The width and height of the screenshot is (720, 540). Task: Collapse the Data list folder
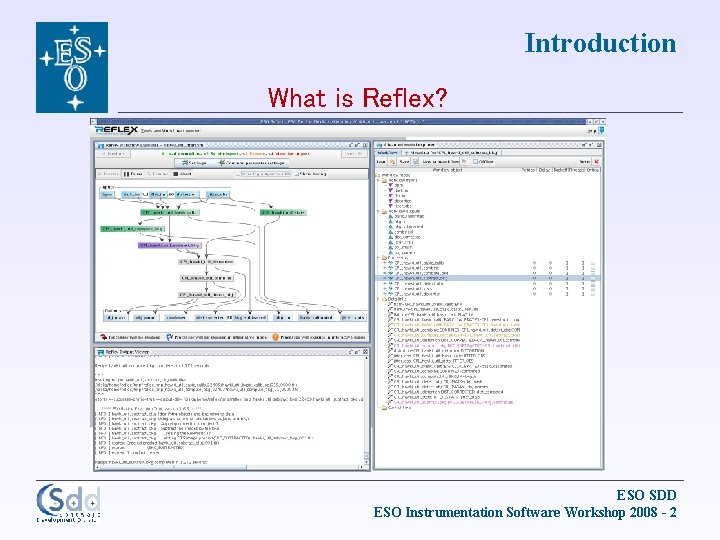click(379, 299)
